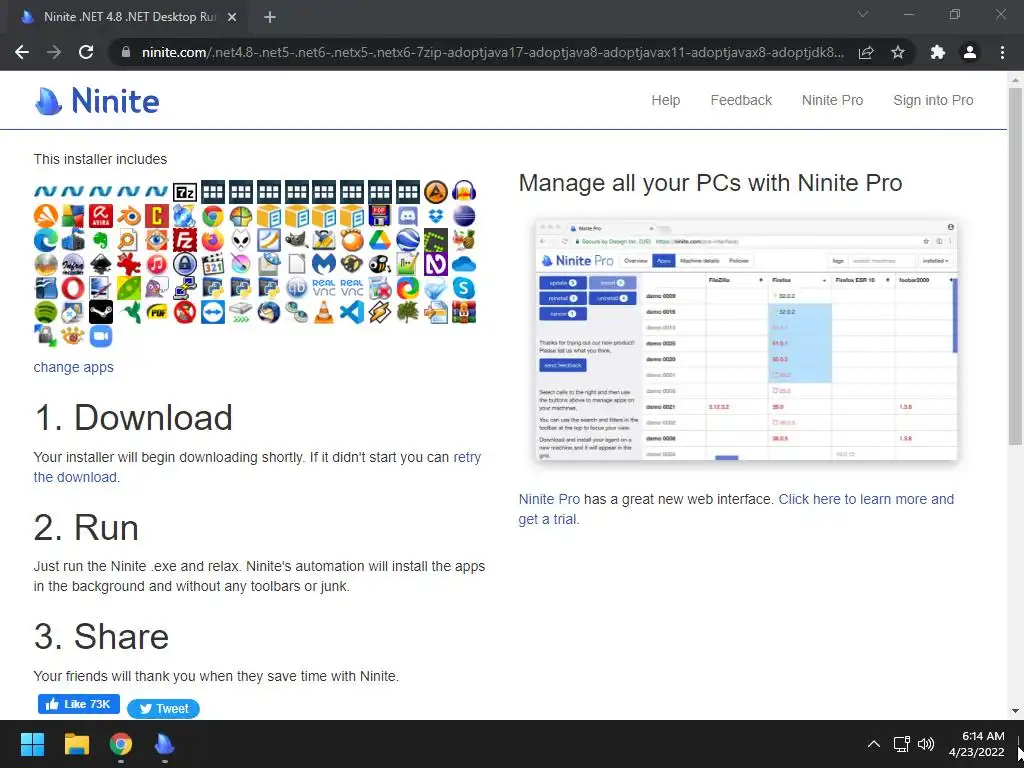Click the Dropbox icon
The height and width of the screenshot is (768, 1024).
(436, 216)
